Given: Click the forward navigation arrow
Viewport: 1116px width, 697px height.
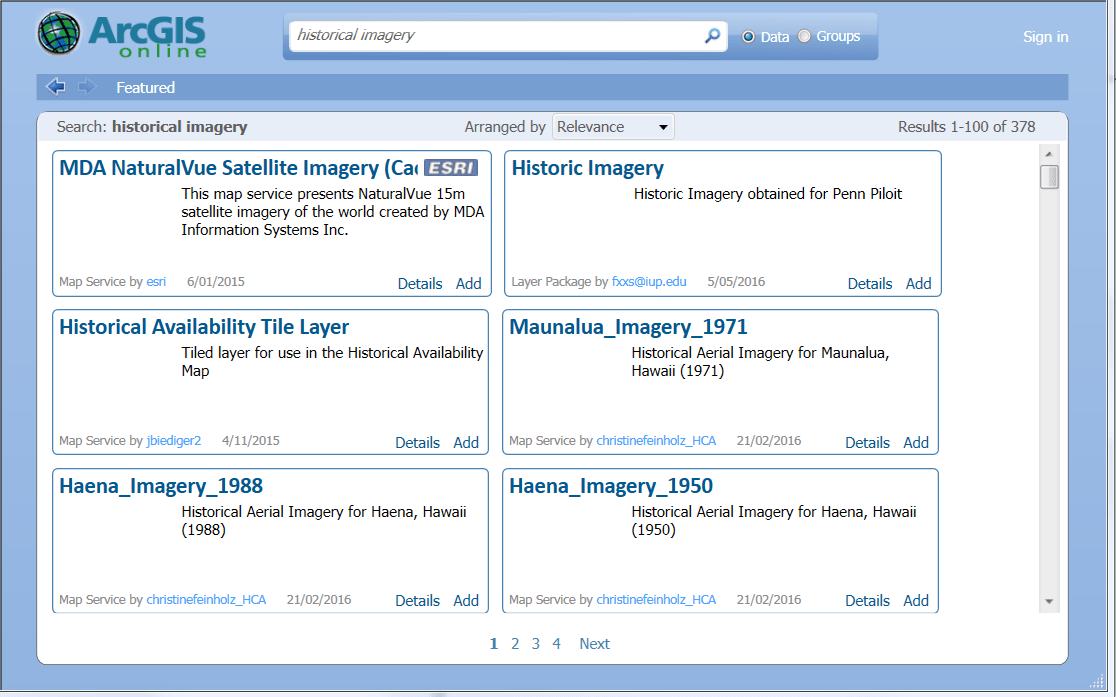Looking at the screenshot, I should click(x=86, y=87).
